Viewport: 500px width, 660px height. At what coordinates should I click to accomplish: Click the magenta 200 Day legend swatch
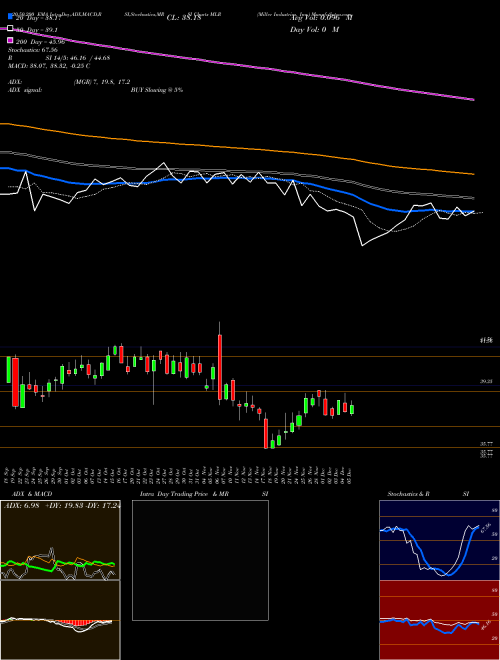coord(11,41)
